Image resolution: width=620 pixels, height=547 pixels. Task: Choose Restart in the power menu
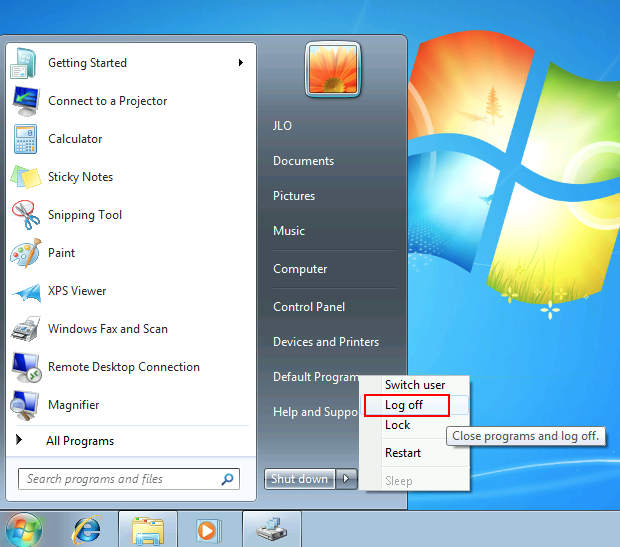click(x=403, y=453)
